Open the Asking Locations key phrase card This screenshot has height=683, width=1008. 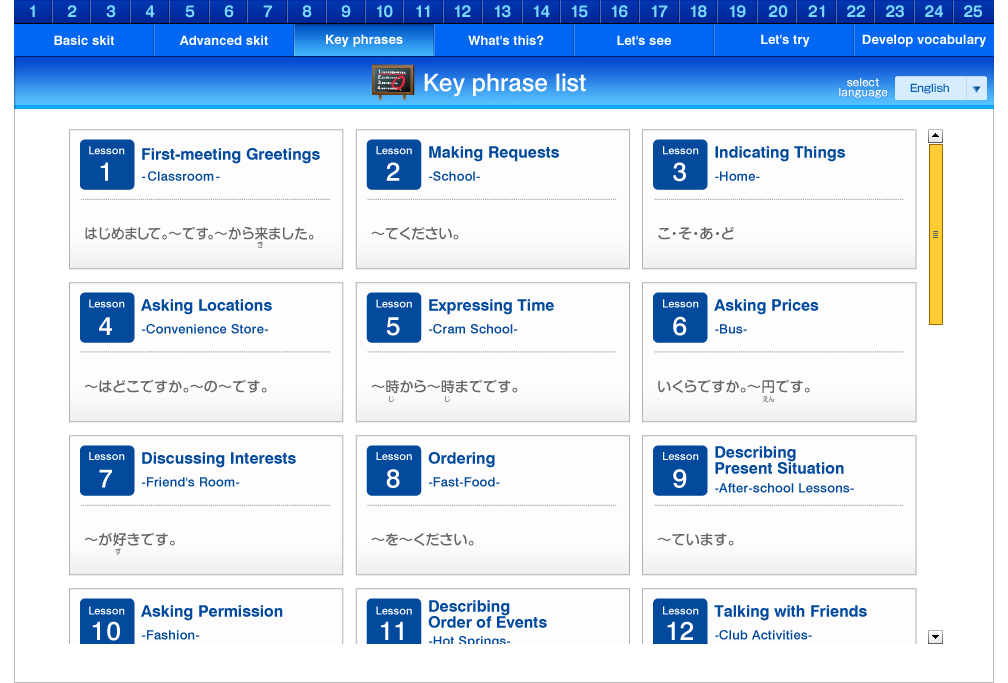pyautogui.click(x=205, y=351)
